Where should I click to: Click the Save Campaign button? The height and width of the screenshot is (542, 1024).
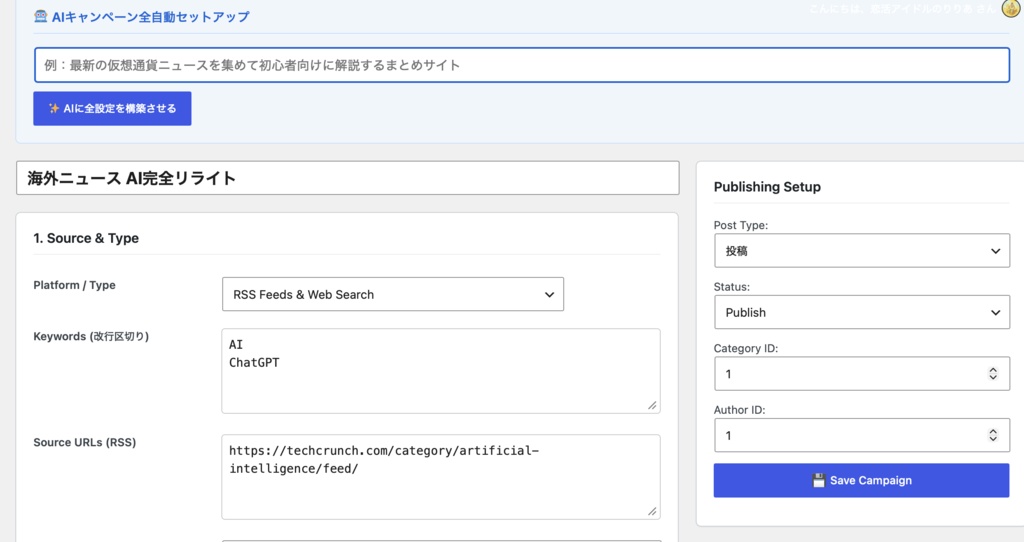tap(861, 481)
